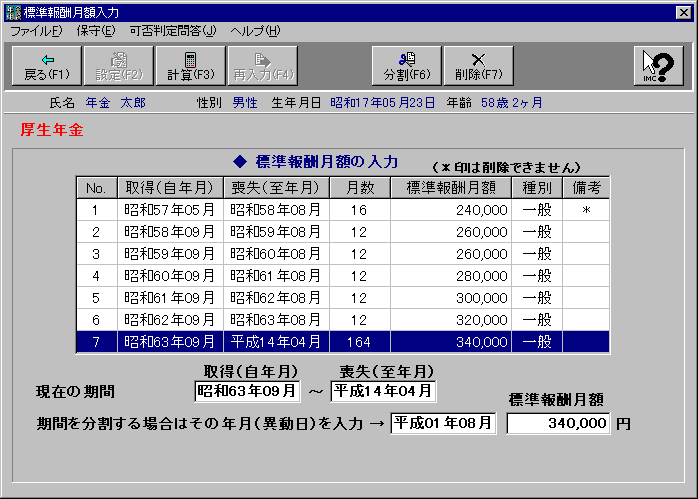Open the 可否判定問答(J) menu

click(x=173, y=31)
